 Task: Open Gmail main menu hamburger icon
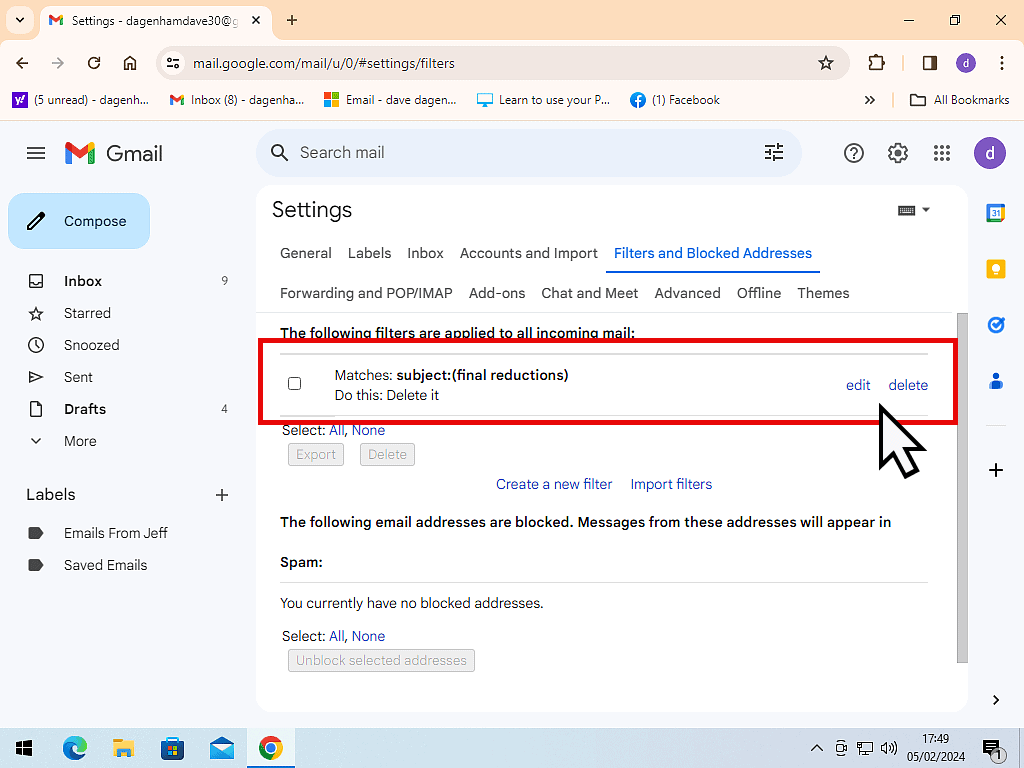click(36, 153)
